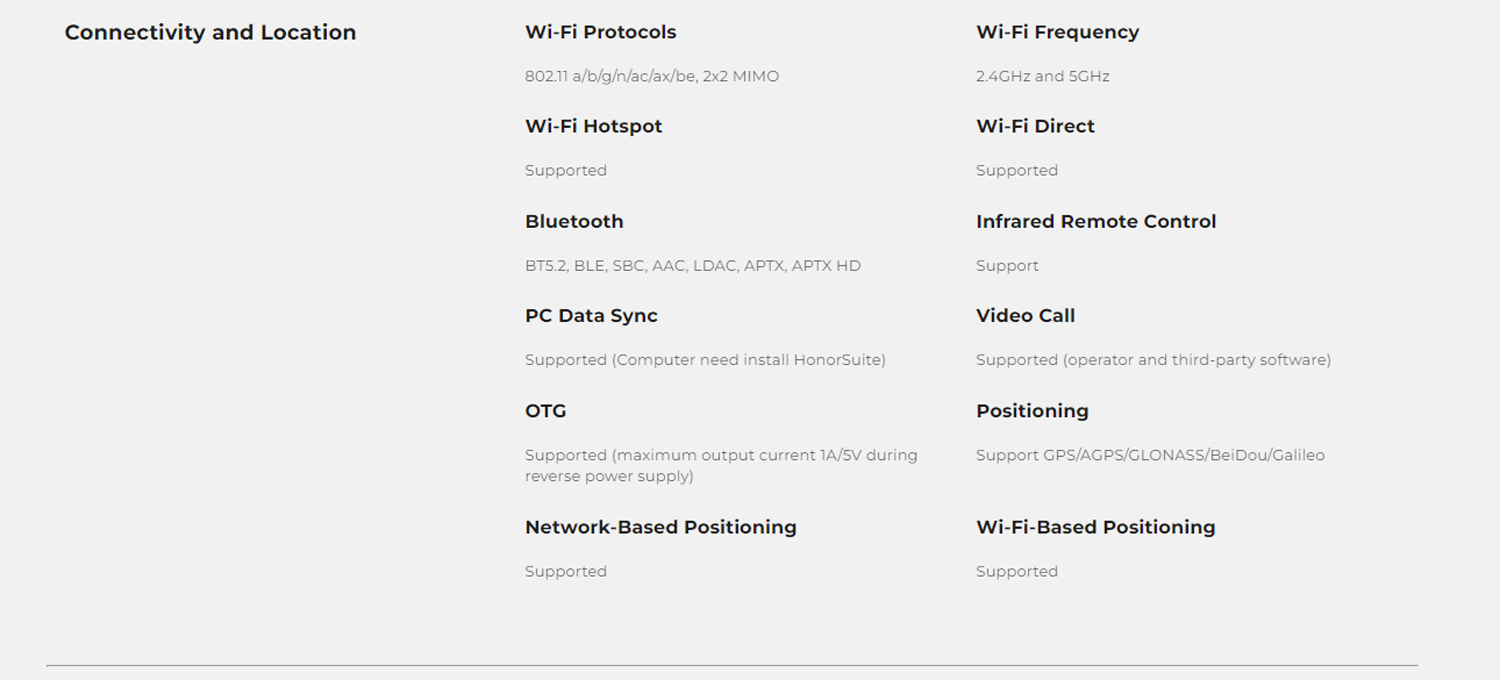Select the BT5.2 codec list text
The height and width of the screenshot is (680, 1500).
(x=692, y=266)
